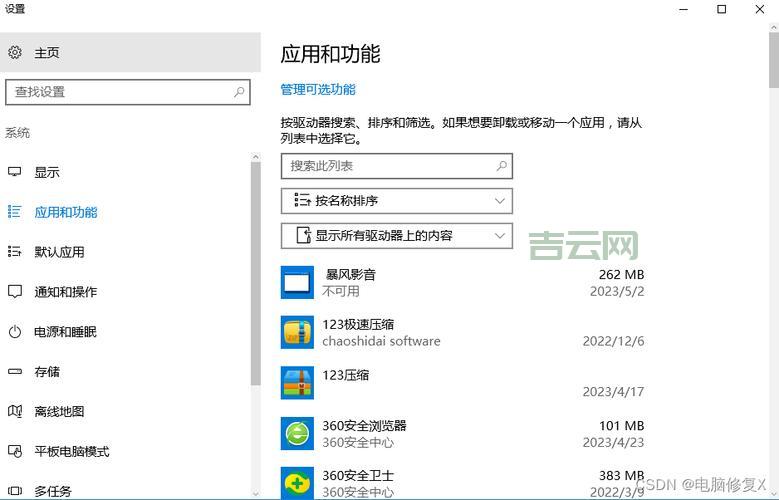Viewport: 779px width, 500px height.
Task: Click the 平板电脑模式 tablet icon
Action: [15, 451]
